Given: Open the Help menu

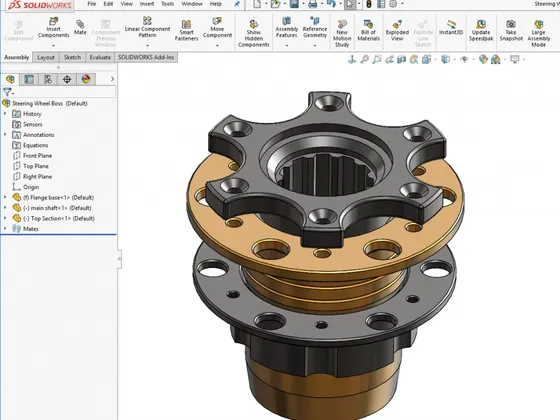Looking at the screenshot, I should pos(215,4).
